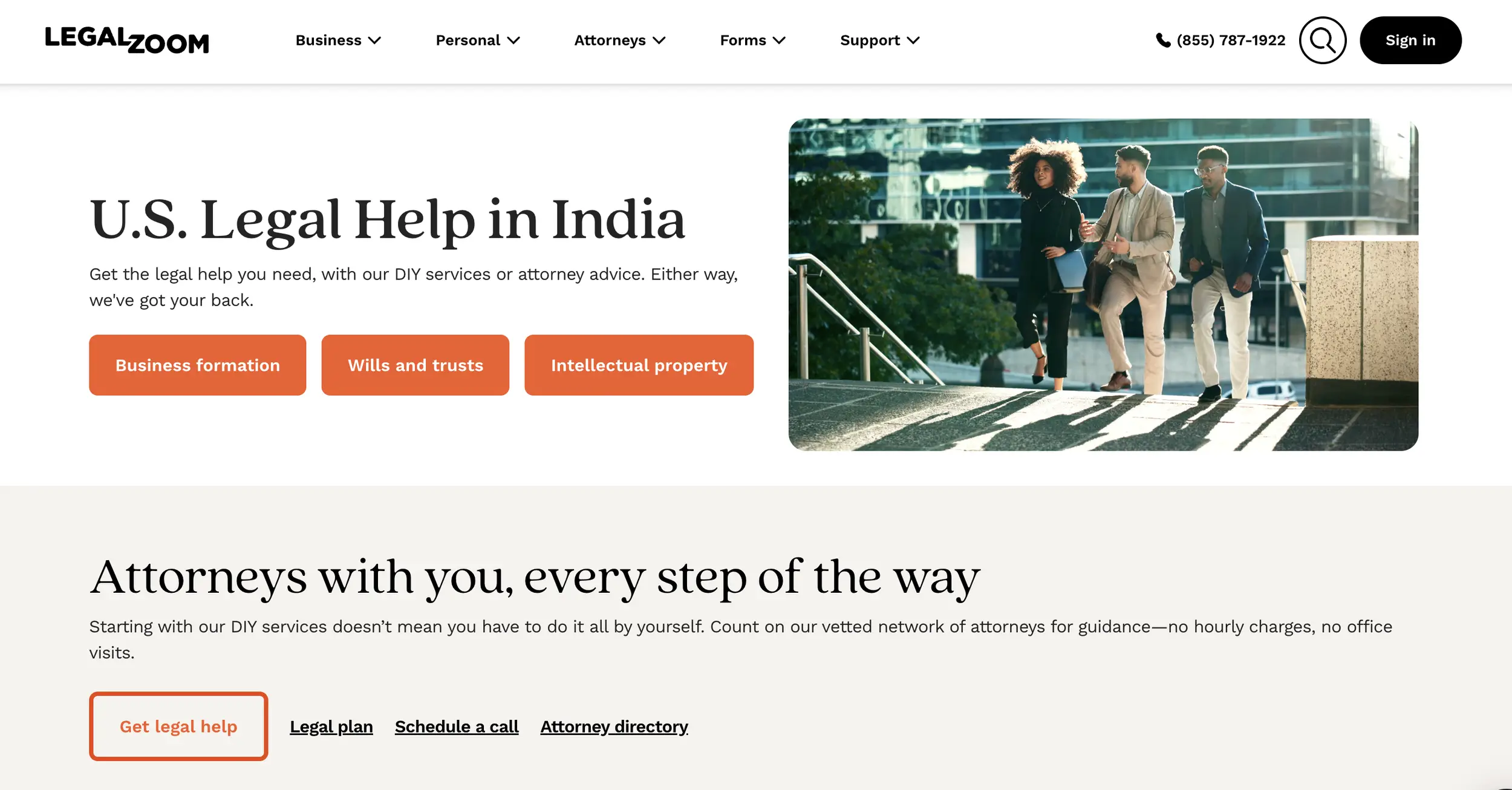Expand the Support menu chevron
Viewport: 1512px width, 790px height.
[x=913, y=41]
